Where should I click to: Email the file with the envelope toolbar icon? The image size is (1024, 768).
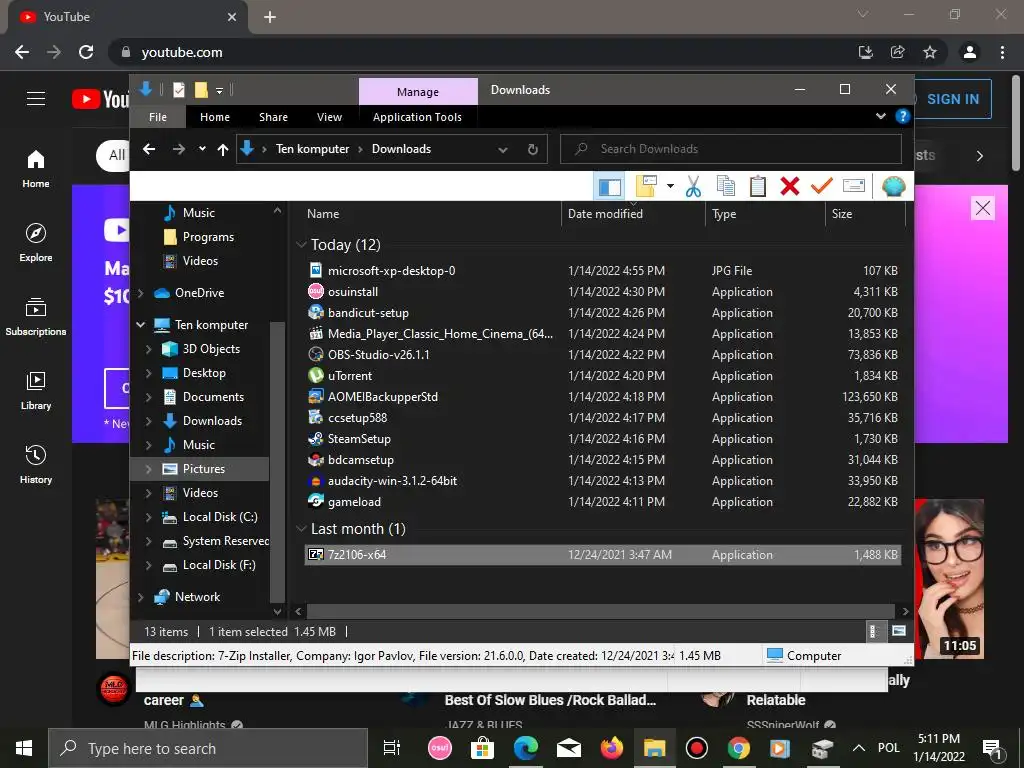tap(854, 186)
